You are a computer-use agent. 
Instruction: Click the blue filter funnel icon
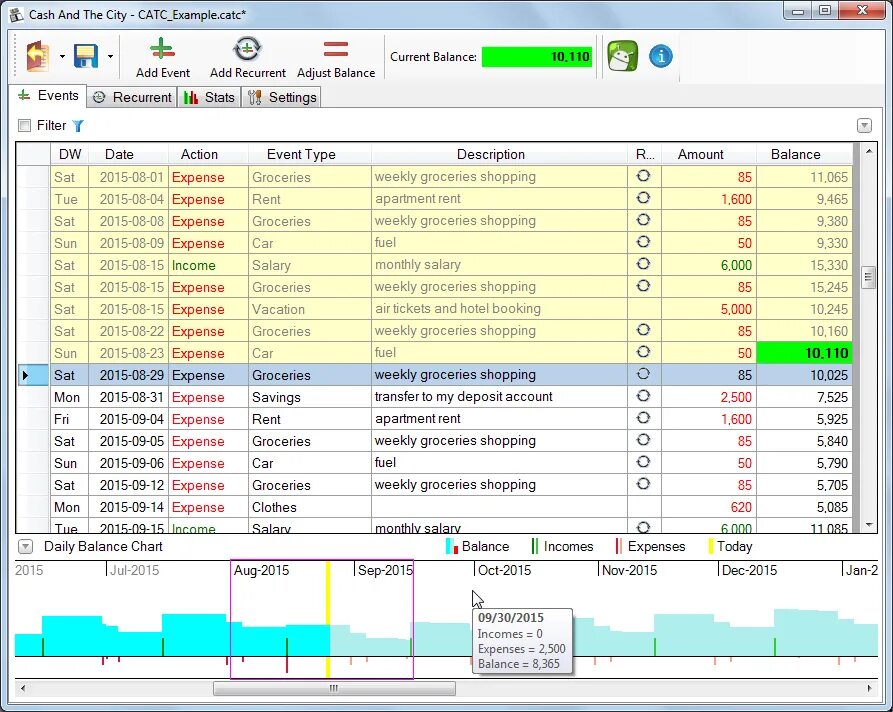point(78,125)
